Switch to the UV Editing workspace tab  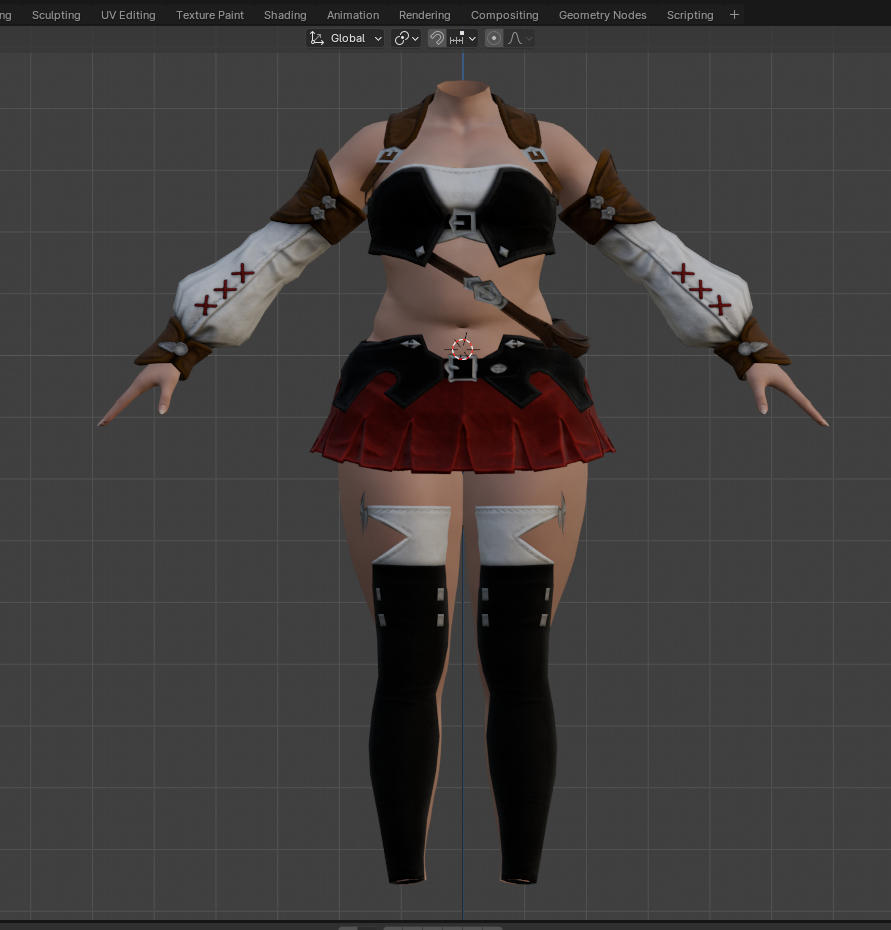[x=128, y=15]
